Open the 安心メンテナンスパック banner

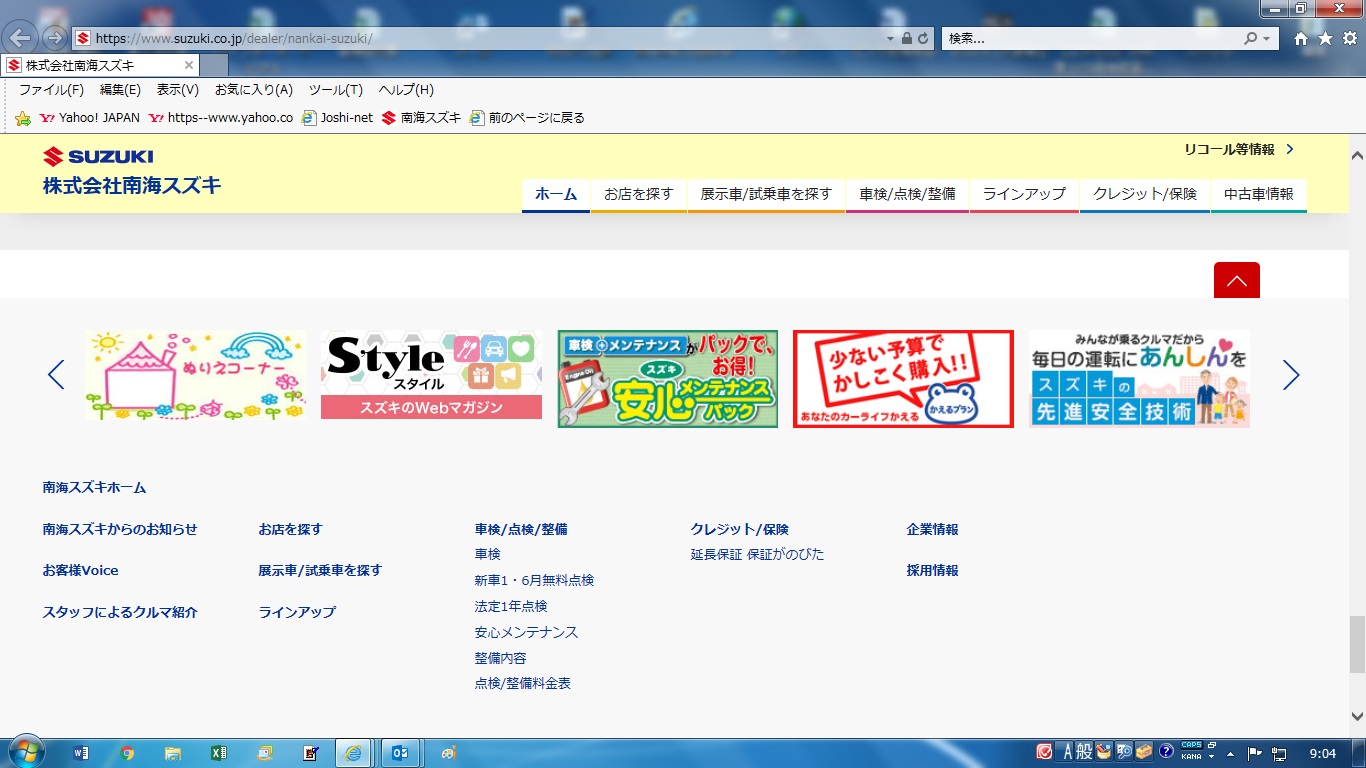(668, 379)
